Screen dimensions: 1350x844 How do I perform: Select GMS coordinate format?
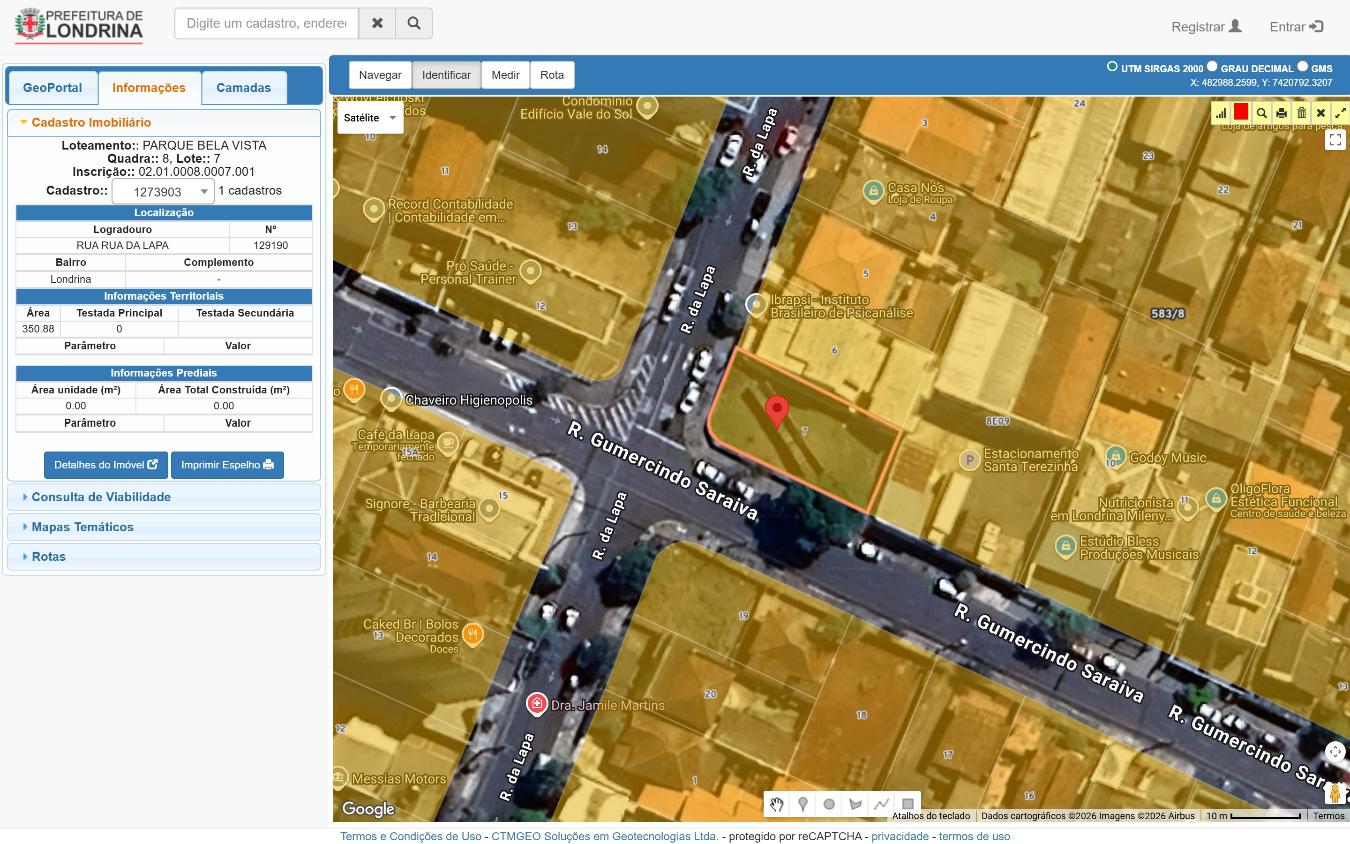tap(1302, 67)
